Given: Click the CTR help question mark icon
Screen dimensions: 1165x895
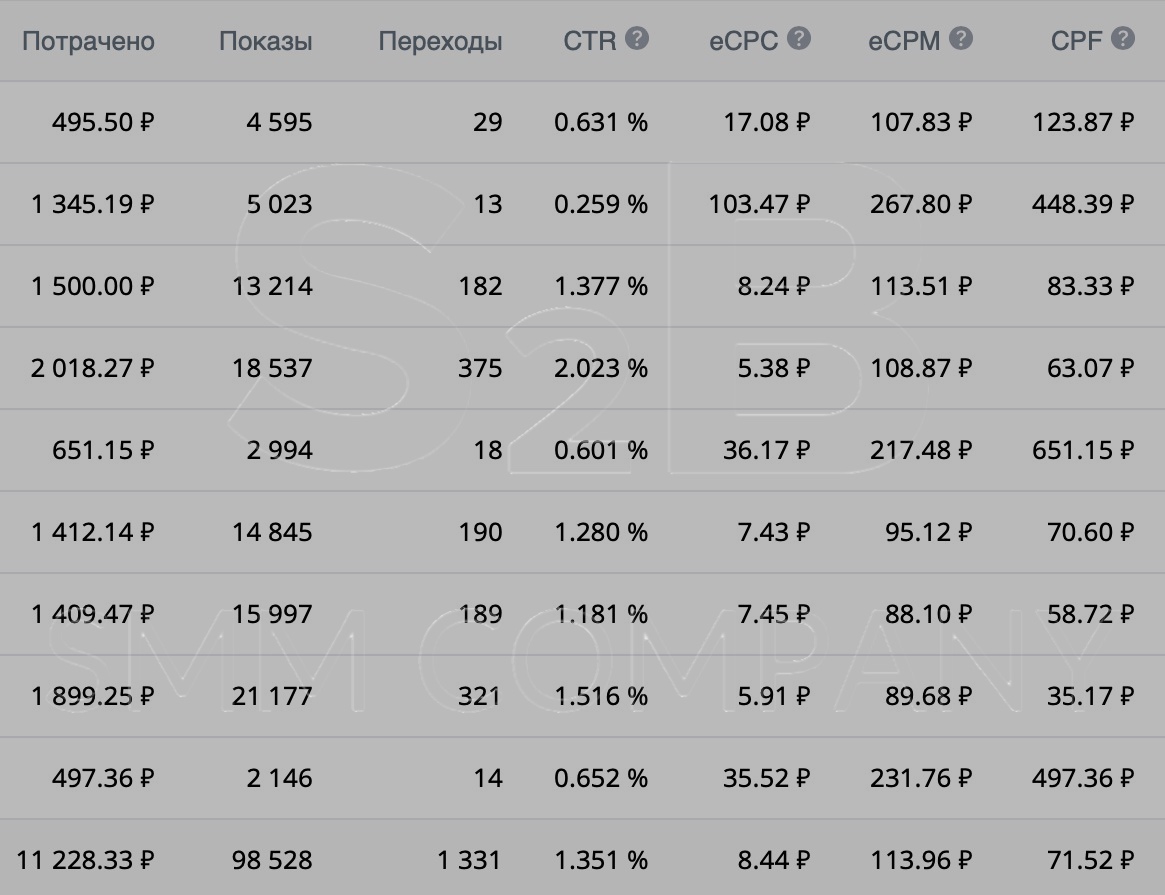Looking at the screenshot, I should tap(637, 39).
